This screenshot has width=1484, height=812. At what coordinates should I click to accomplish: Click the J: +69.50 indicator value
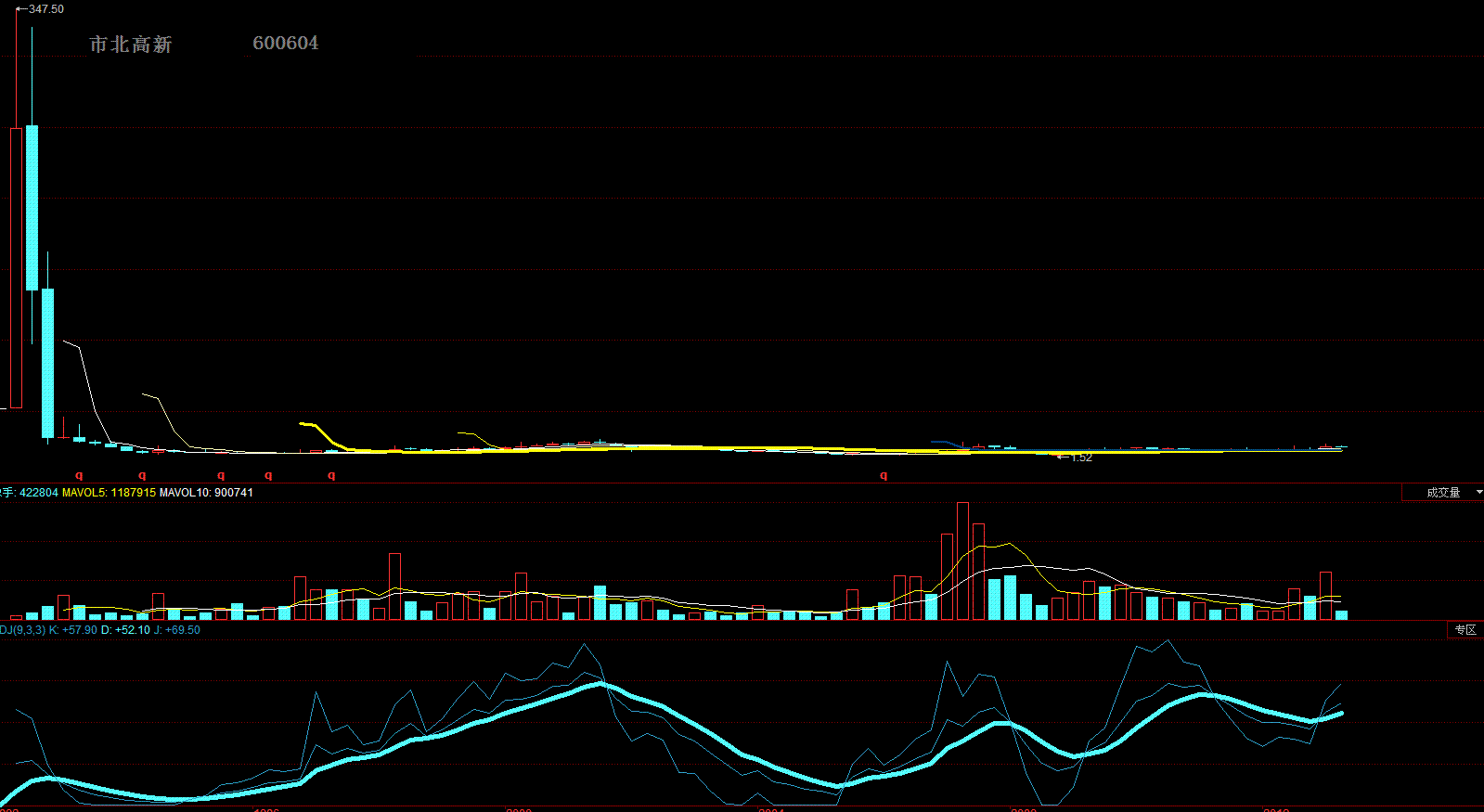click(x=177, y=630)
